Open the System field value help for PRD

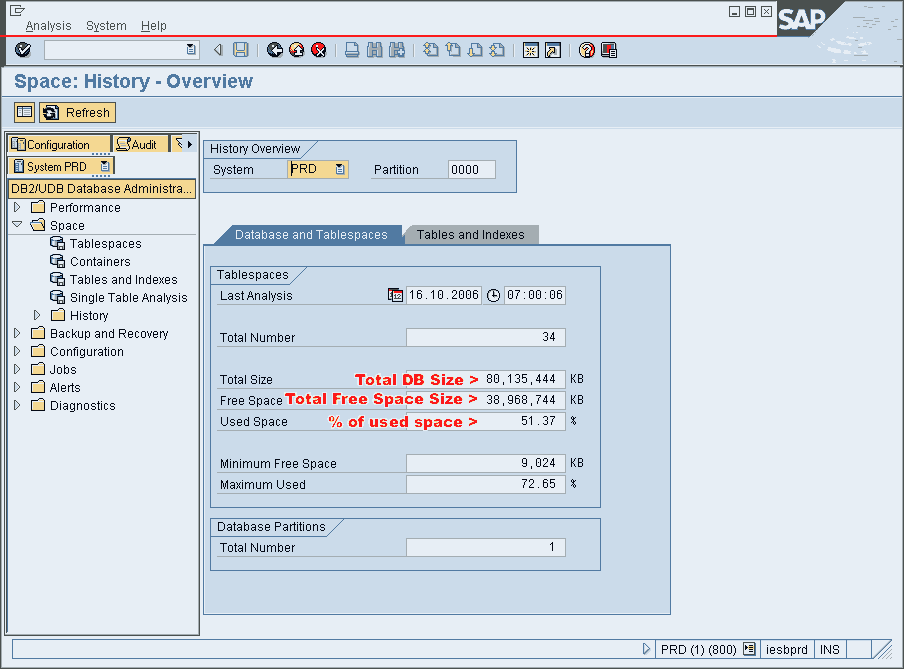pyautogui.click(x=340, y=169)
